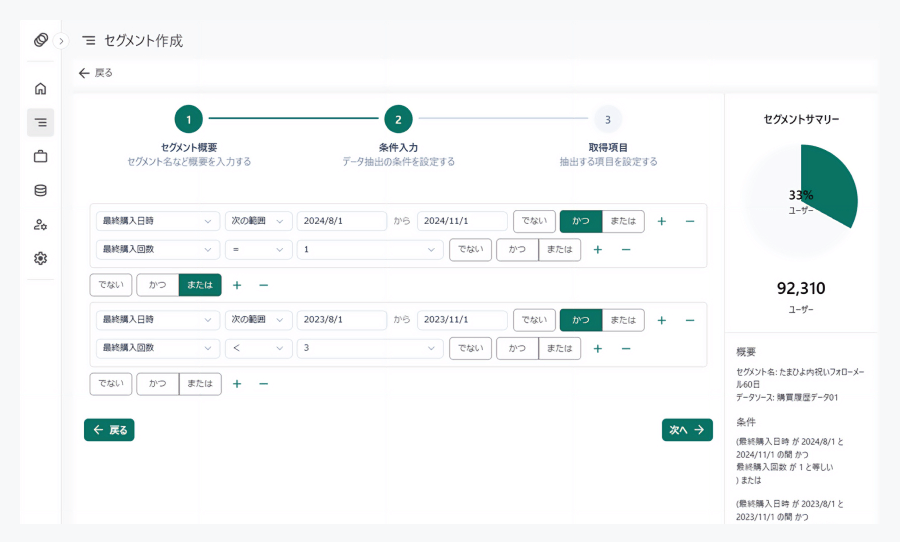
Task: Toggle でない on the 2023/8/1 date row
Action: click(x=534, y=320)
